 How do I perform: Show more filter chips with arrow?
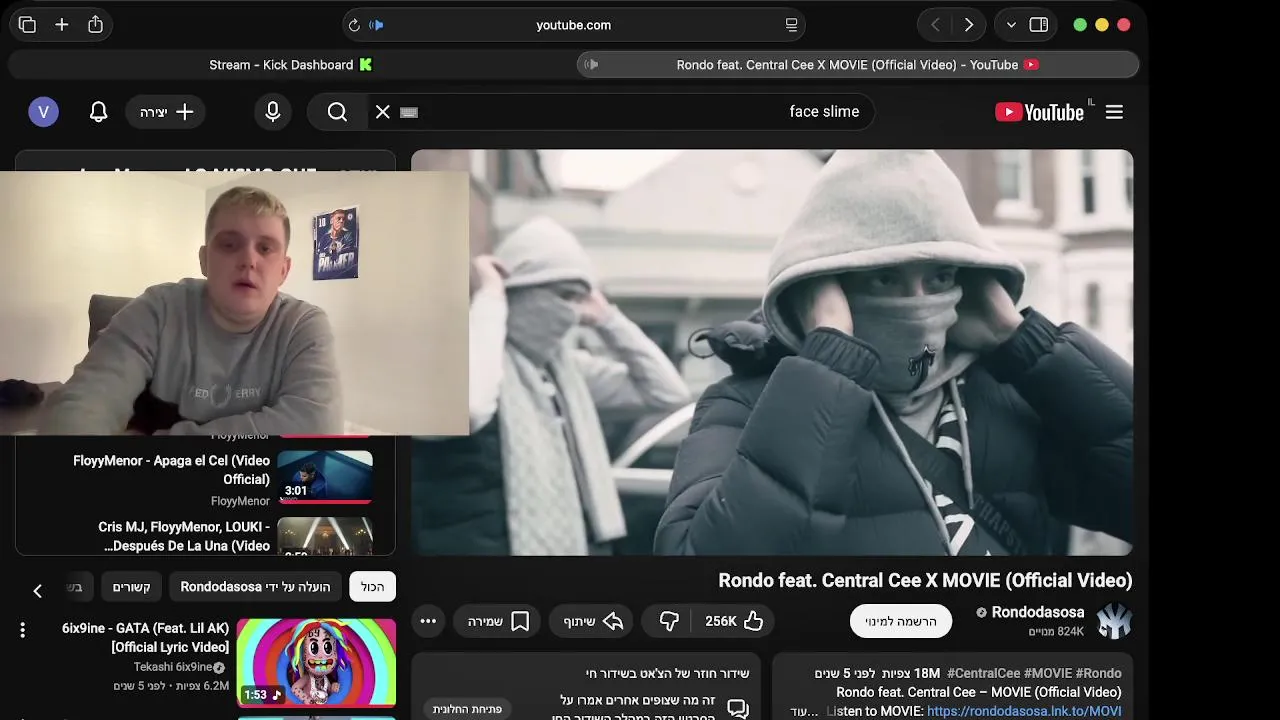(x=37, y=590)
